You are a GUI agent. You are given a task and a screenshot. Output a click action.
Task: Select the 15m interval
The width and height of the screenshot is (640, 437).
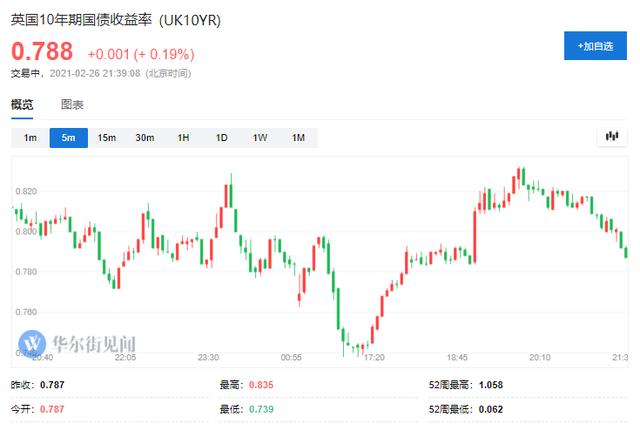tap(107, 138)
